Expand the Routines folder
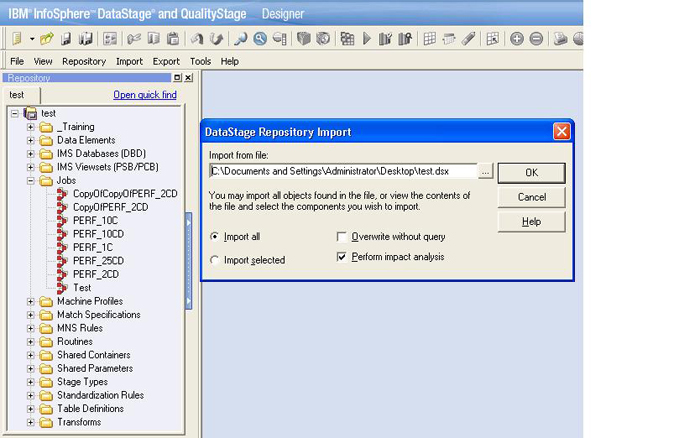The width and height of the screenshot is (700, 438). pos(30,342)
